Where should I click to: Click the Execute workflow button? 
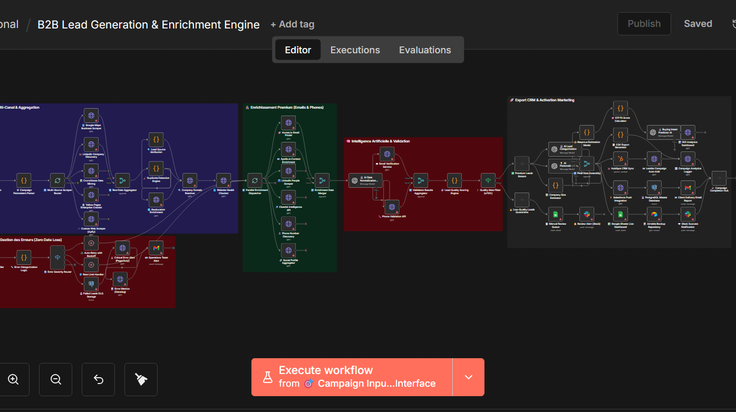[352, 377]
